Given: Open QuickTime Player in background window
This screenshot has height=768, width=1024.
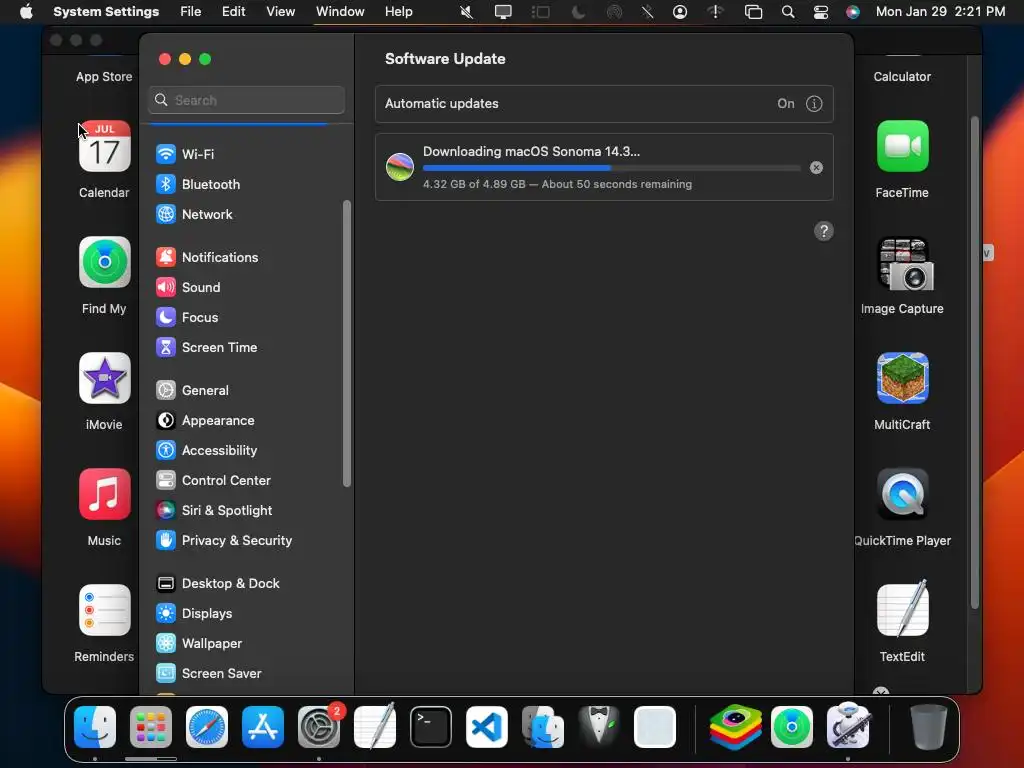Looking at the screenshot, I should coord(903,494).
